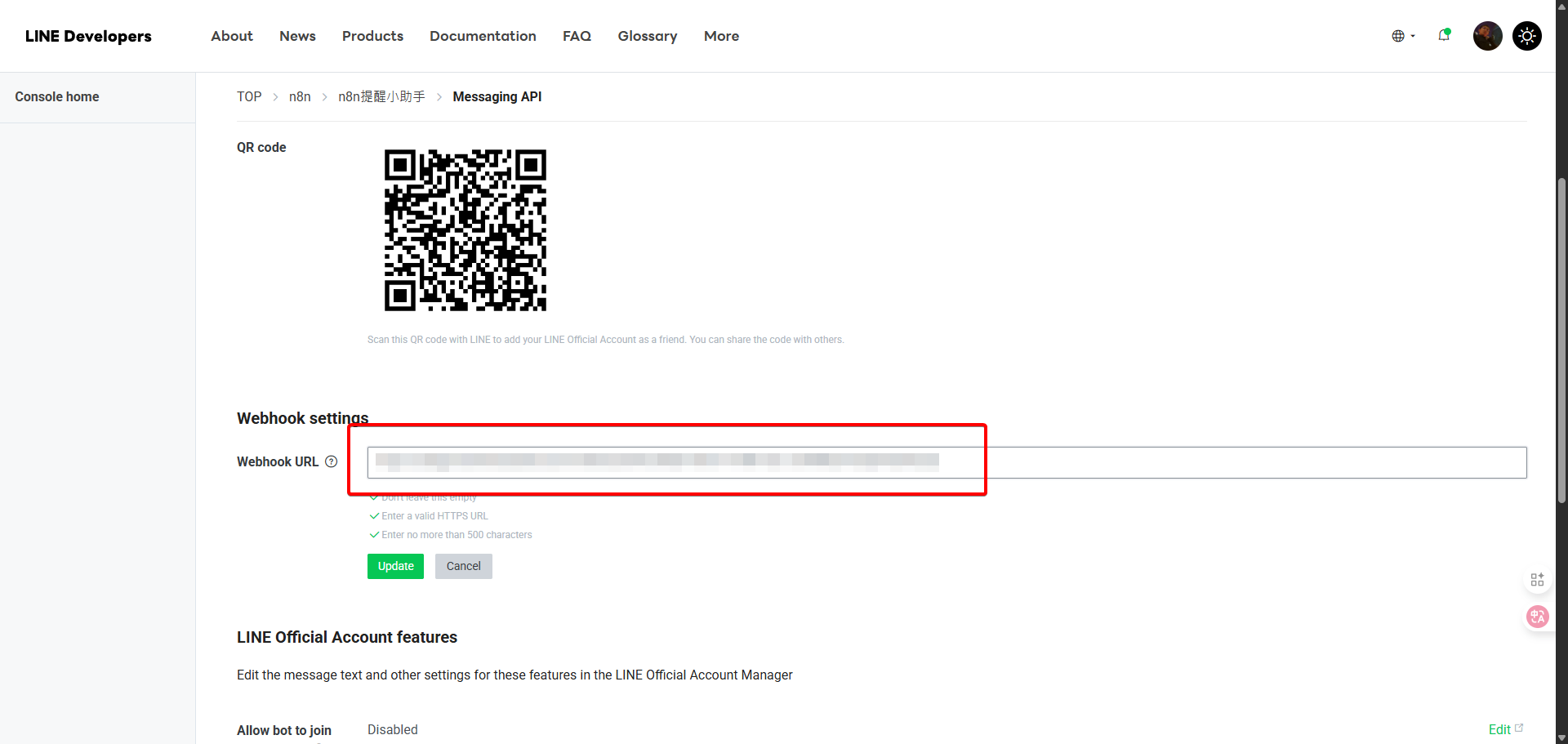Click the Webhook URL help question icon

tap(331, 461)
